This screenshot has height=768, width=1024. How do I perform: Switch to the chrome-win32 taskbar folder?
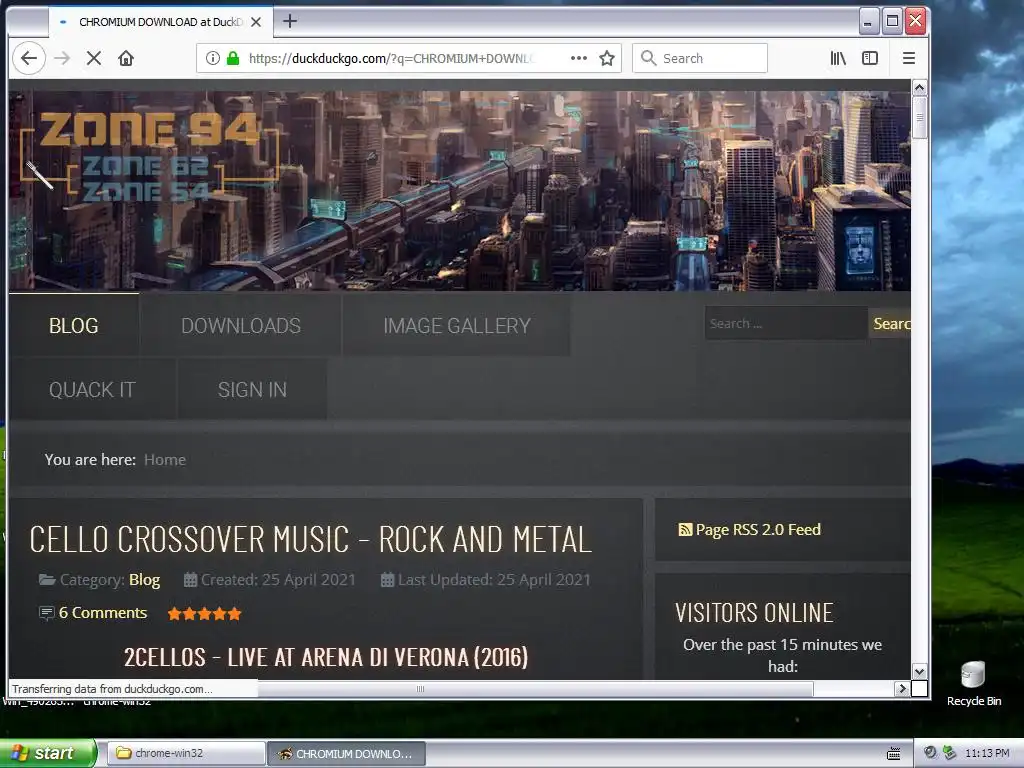[x=185, y=753]
